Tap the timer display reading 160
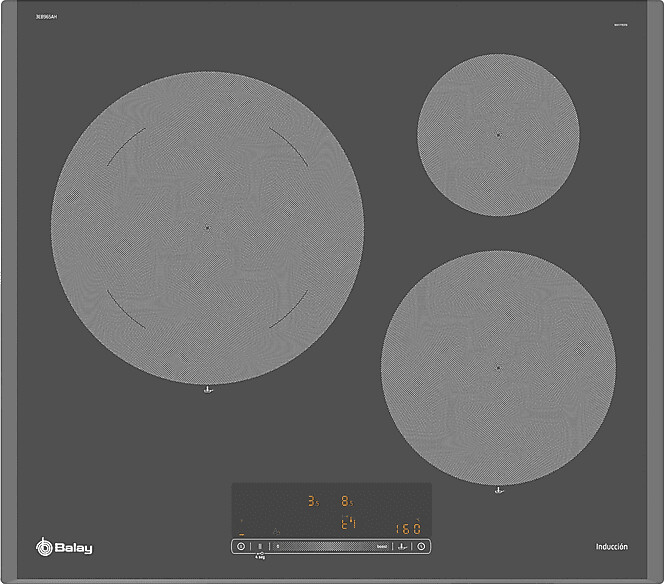Screen dimensions: 664x584 pos(407,527)
